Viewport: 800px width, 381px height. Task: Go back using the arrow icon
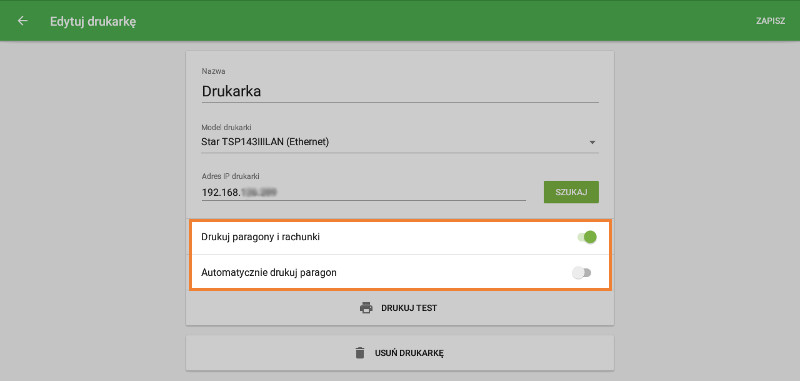click(x=22, y=21)
